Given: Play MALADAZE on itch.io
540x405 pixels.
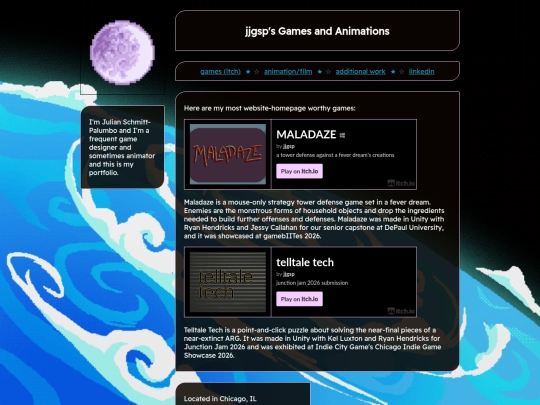Looking at the screenshot, I should (x=299, y=171).
